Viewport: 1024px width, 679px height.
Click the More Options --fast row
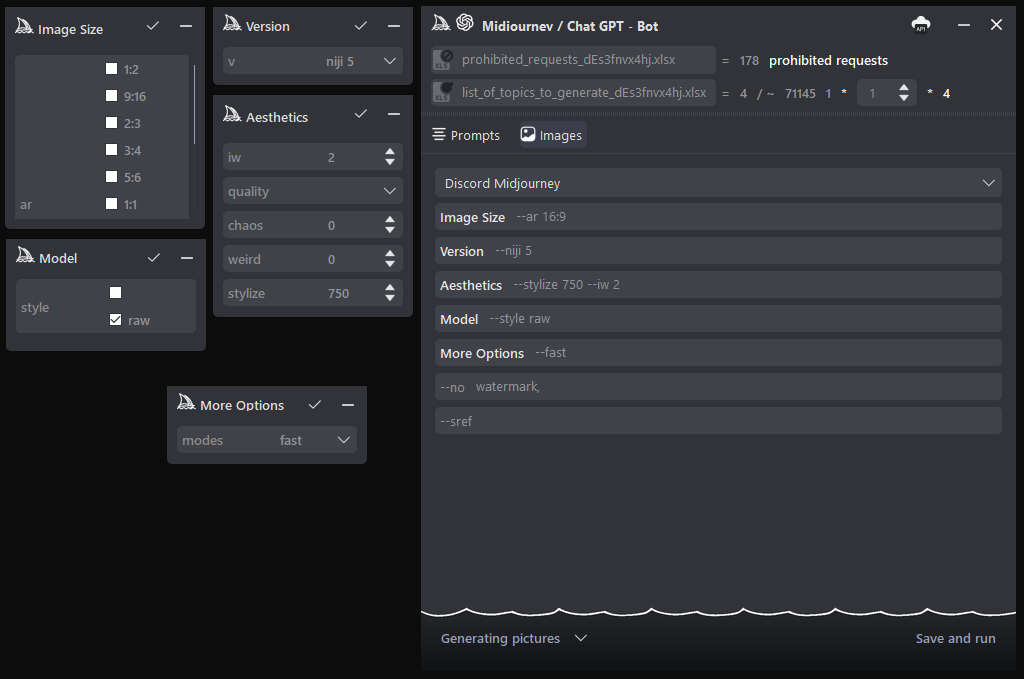point(718,353)
